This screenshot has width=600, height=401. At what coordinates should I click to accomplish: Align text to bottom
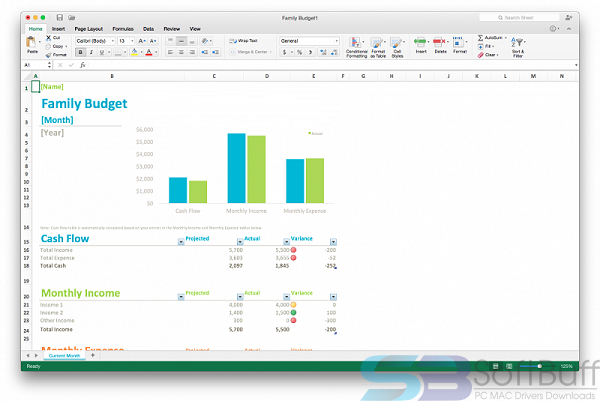coord(192,41)
